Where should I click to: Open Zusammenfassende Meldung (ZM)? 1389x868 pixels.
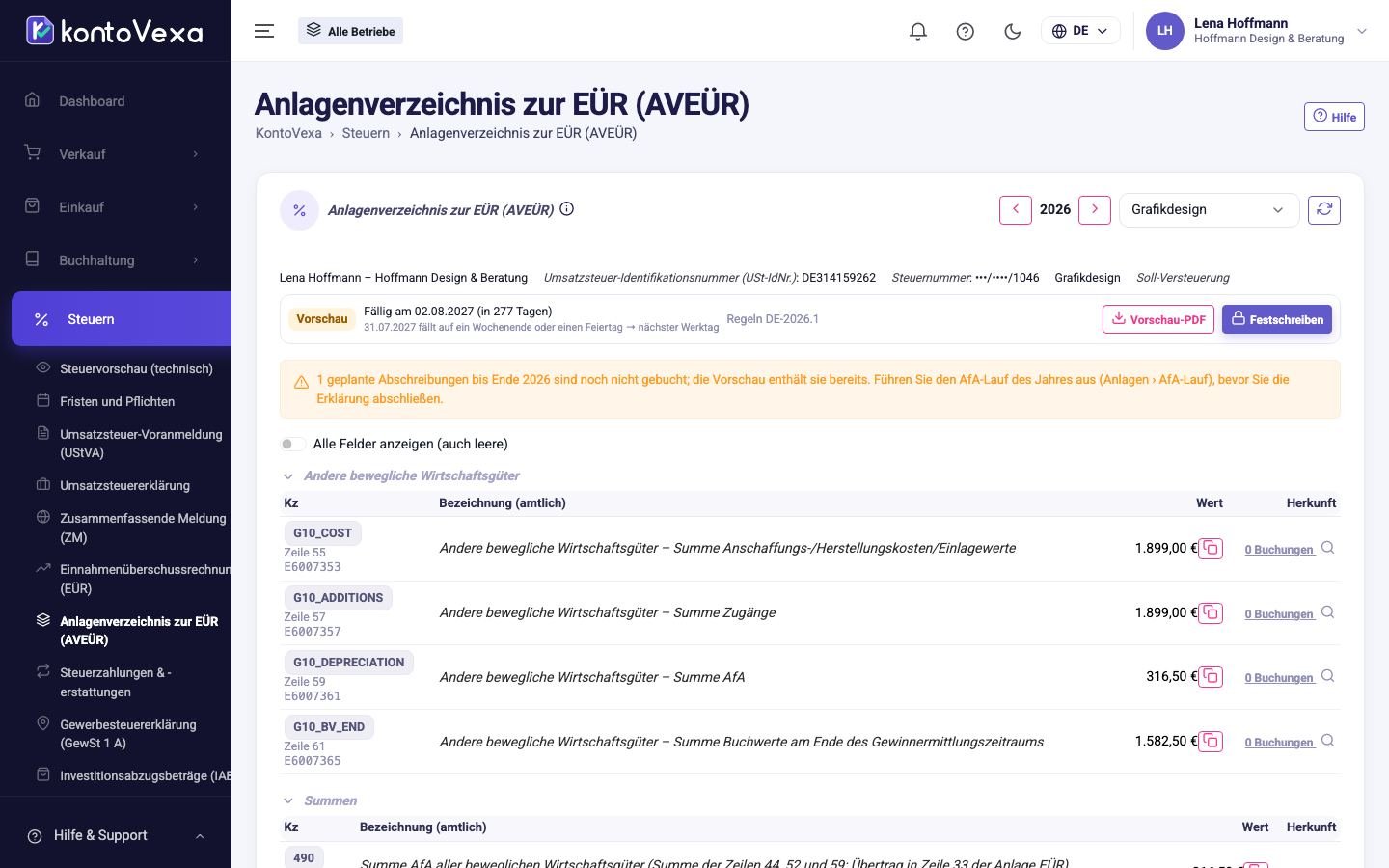143,528
